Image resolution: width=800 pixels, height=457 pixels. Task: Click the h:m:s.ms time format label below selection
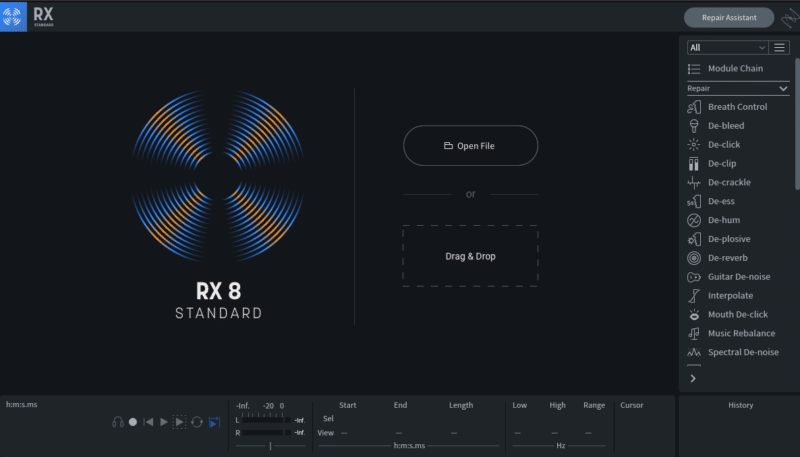point(409,446)
